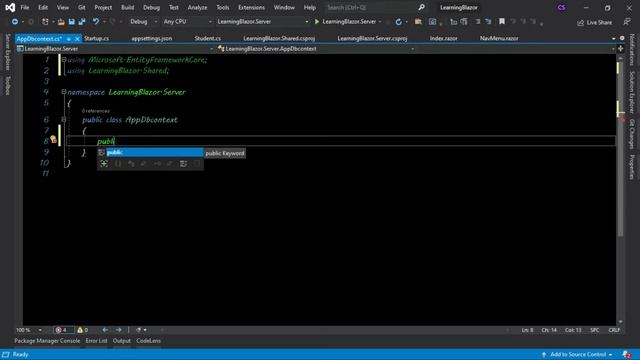Open the CodeLens panel tab
Screen dimensions: 640x360
coord(149,341)
